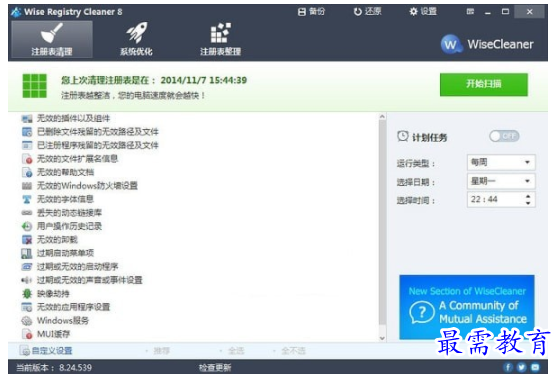Click the clock icon beside 计划任务
Viewport: 559px width, 374px height.
click(403, 136)
